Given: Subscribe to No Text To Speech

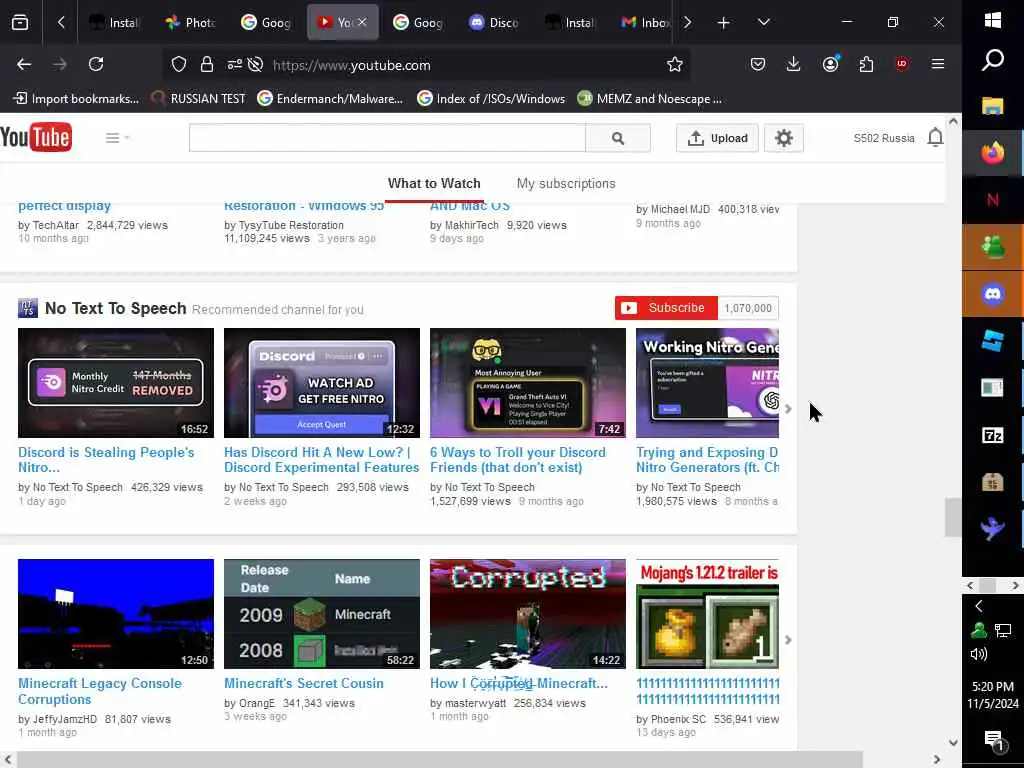Looking at the screenshot, I should coord(666,308).
